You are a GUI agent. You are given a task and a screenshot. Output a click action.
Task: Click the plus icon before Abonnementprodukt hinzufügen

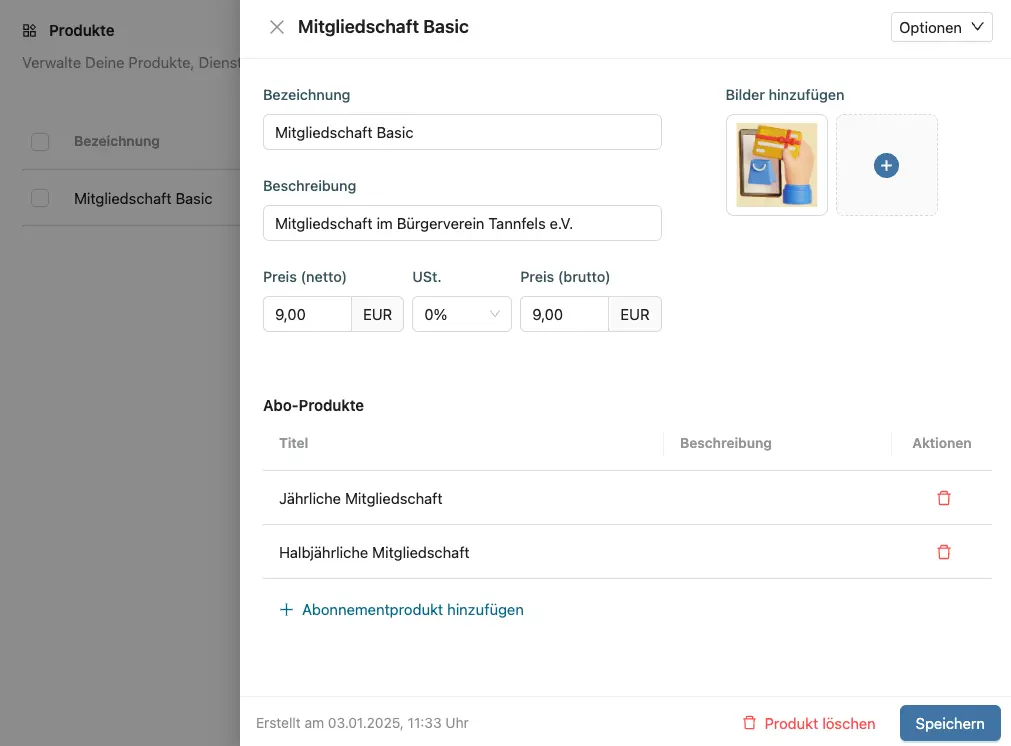285,609
